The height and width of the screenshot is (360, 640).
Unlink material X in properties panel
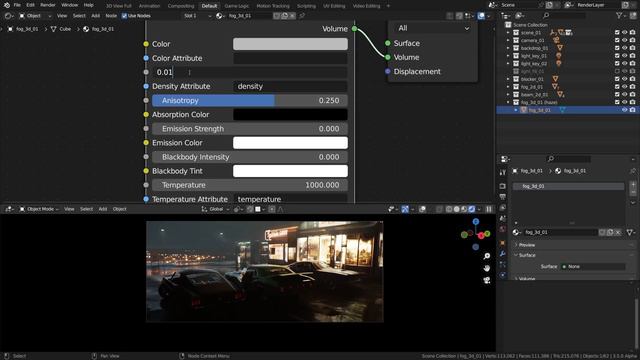click(618, 232)
